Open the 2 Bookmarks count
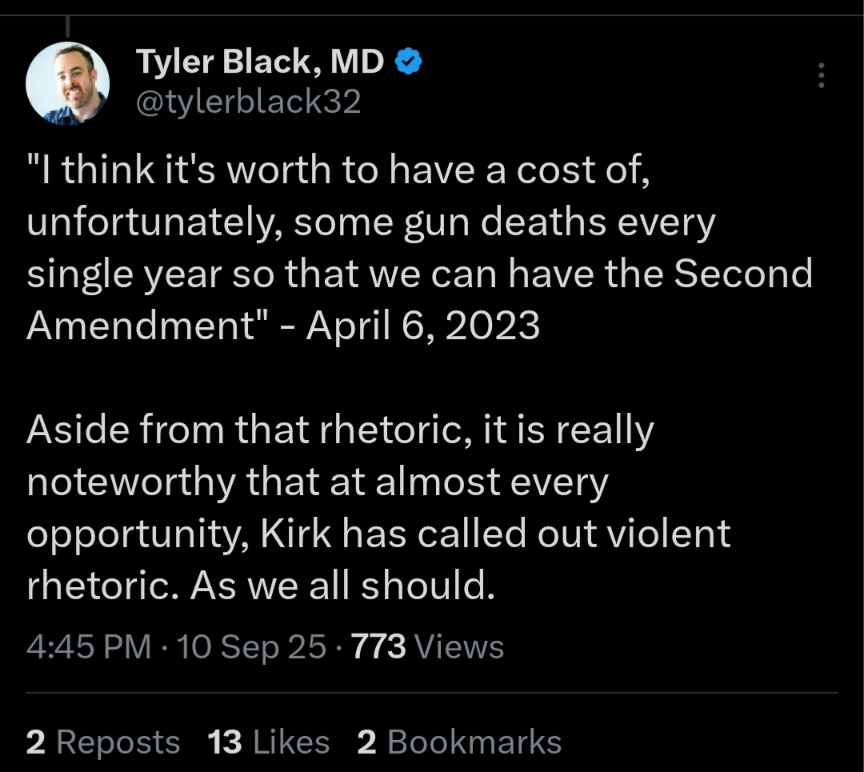 click(x=459, y=742)
